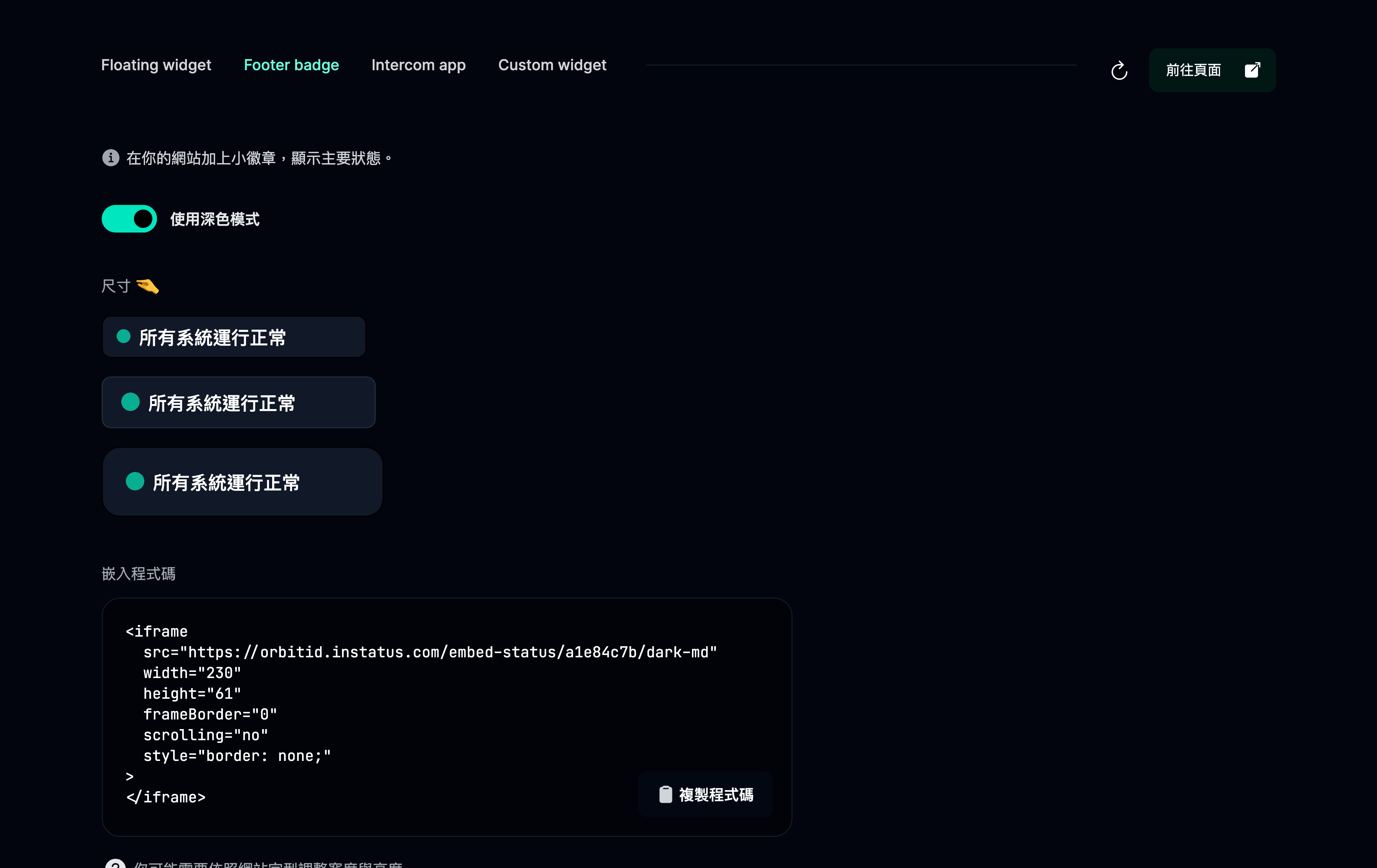Screen dimensions: 1377x868
Task: Click the 複製程式碼 copy code button
Action: coord(705,794)
